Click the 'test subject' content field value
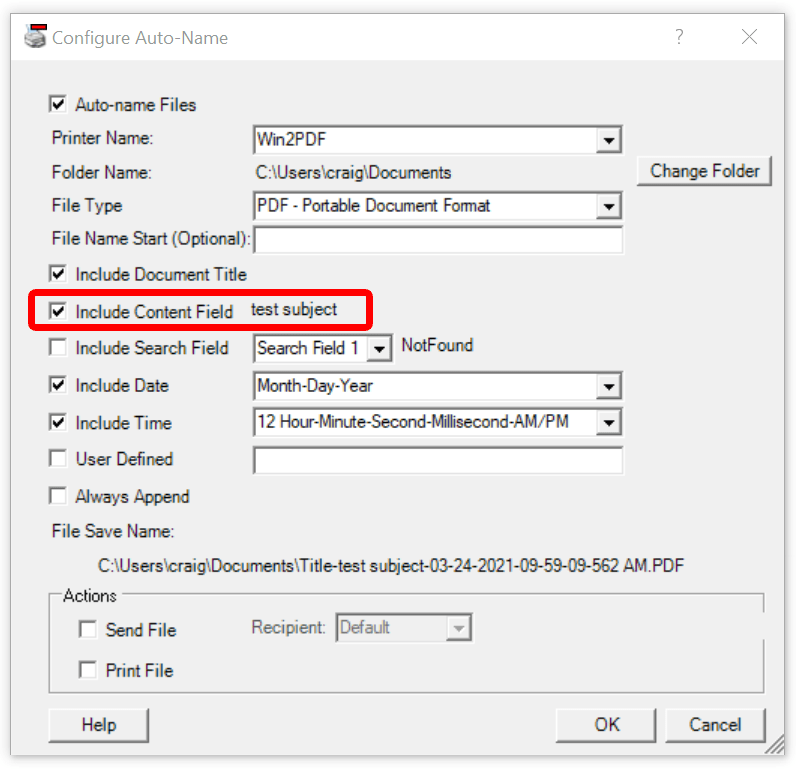The height and width of the screenshot is (769, 796). coord(294,310)
